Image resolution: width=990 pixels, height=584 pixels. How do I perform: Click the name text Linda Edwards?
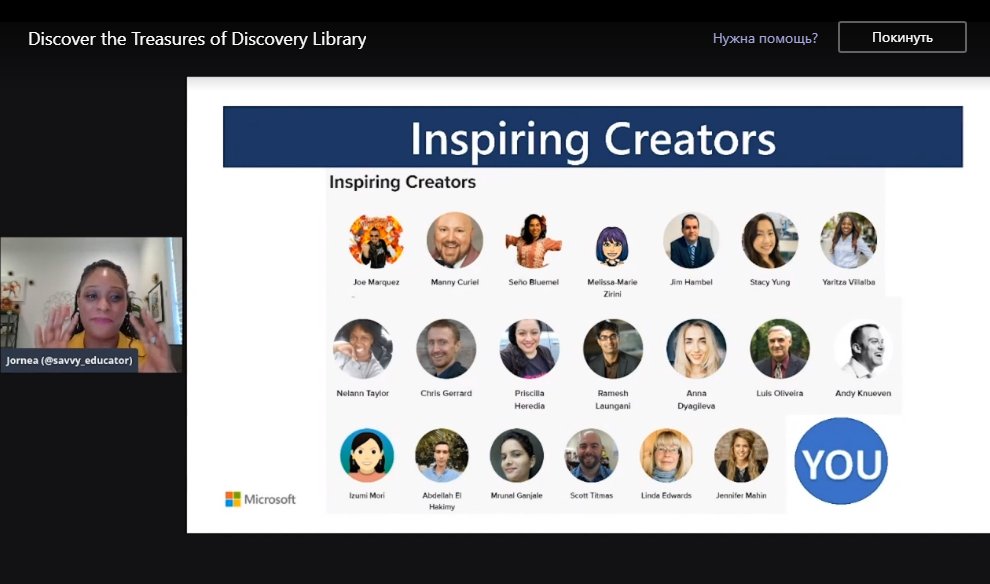click(x=666, y=495)
